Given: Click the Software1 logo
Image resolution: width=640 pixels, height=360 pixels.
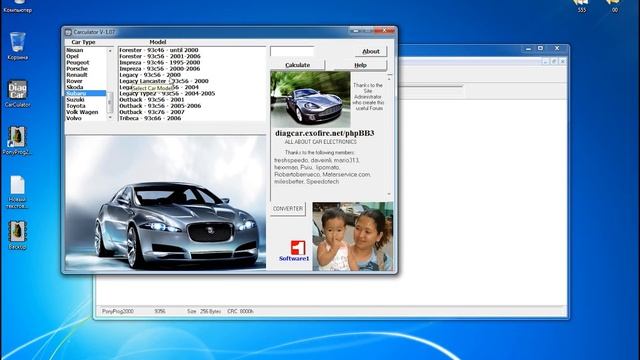Looking at the screenshot, I should tap(294, 251).
